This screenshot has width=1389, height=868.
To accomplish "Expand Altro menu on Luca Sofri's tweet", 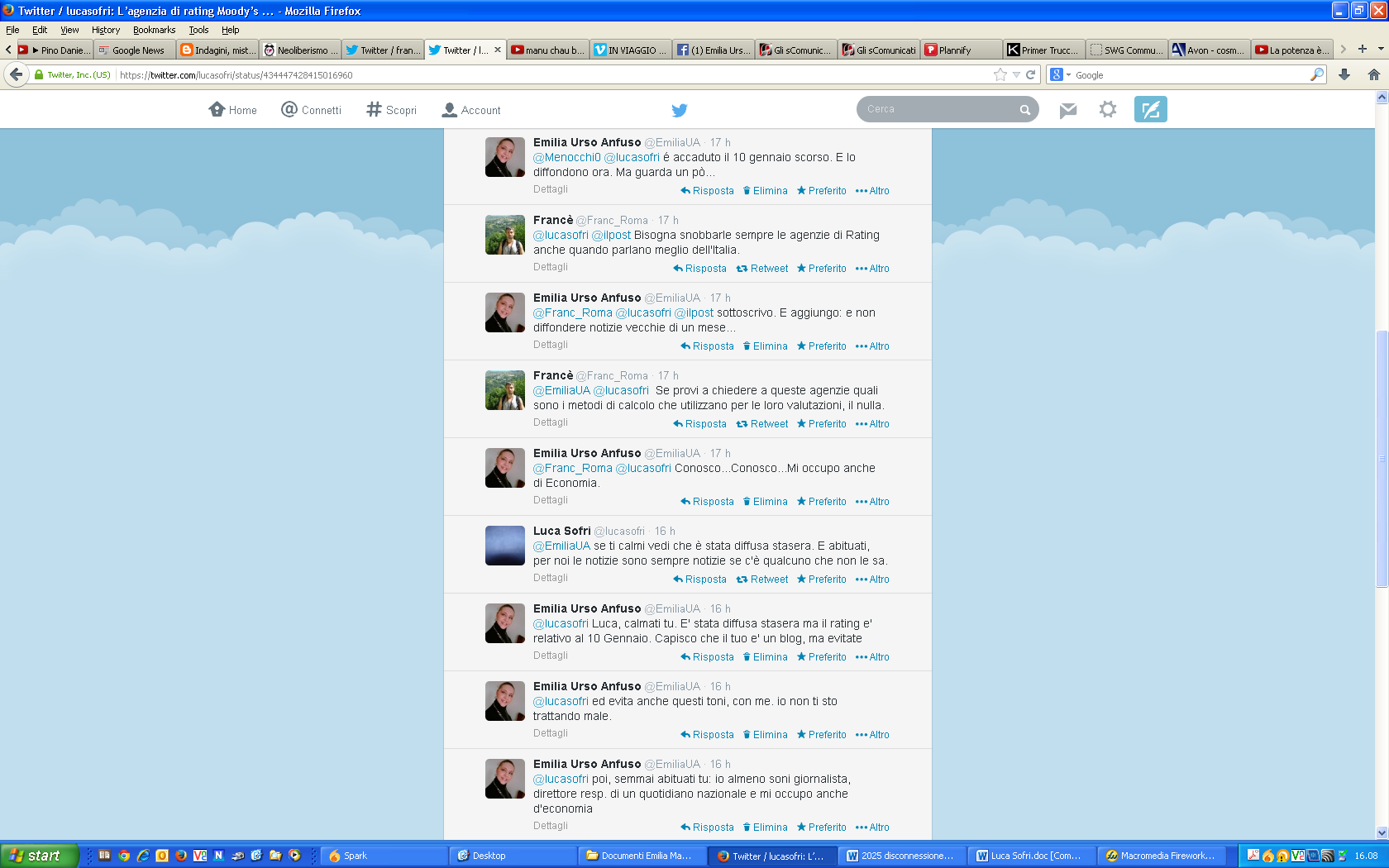I will (873, 579).
